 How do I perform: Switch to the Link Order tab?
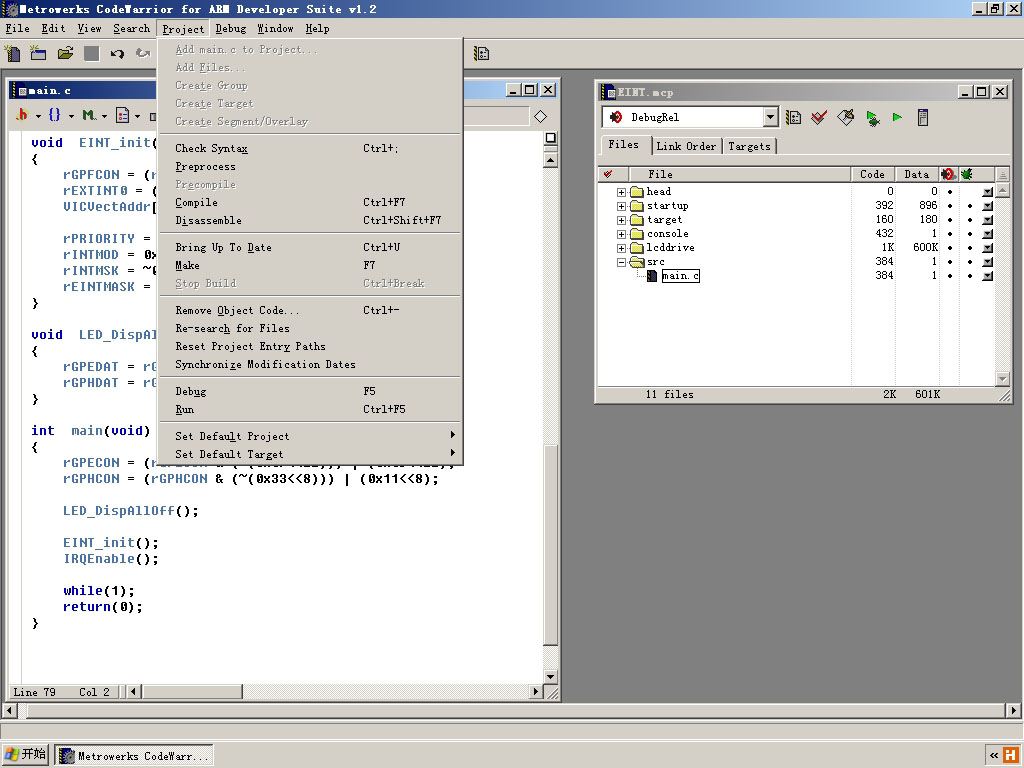[686, 146]
